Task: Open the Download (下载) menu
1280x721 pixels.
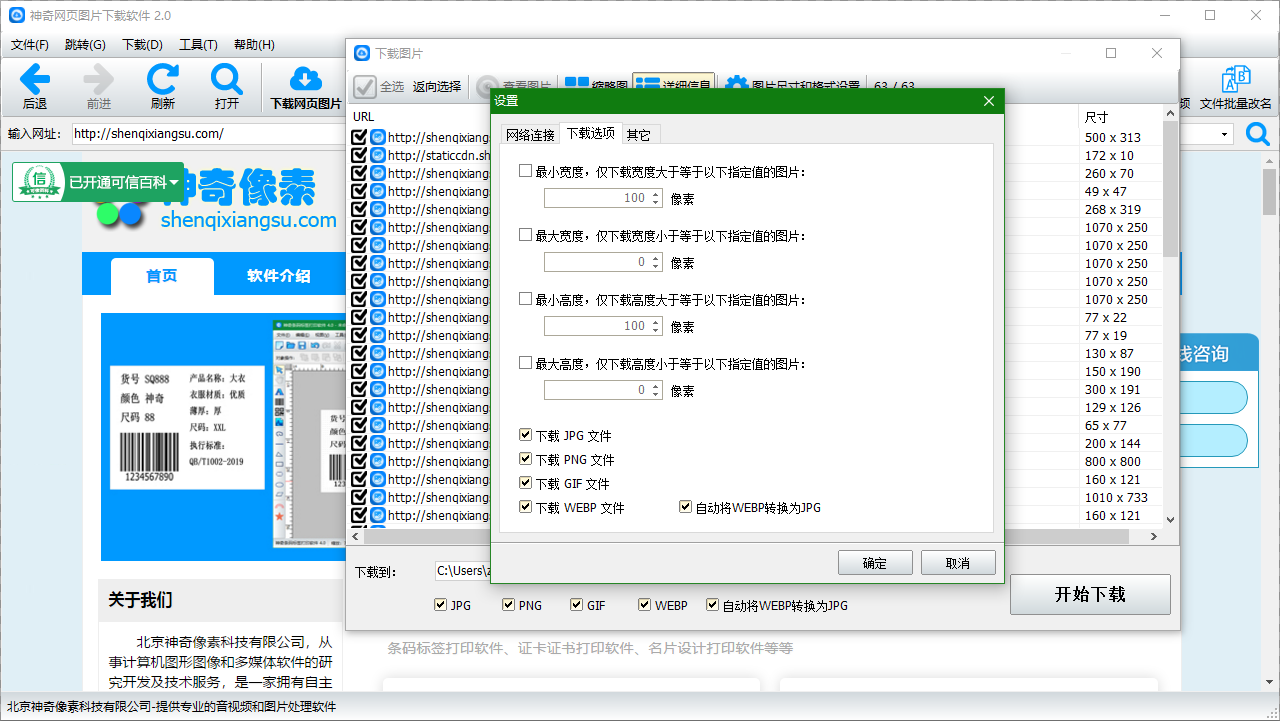Action: coord(142,44)
